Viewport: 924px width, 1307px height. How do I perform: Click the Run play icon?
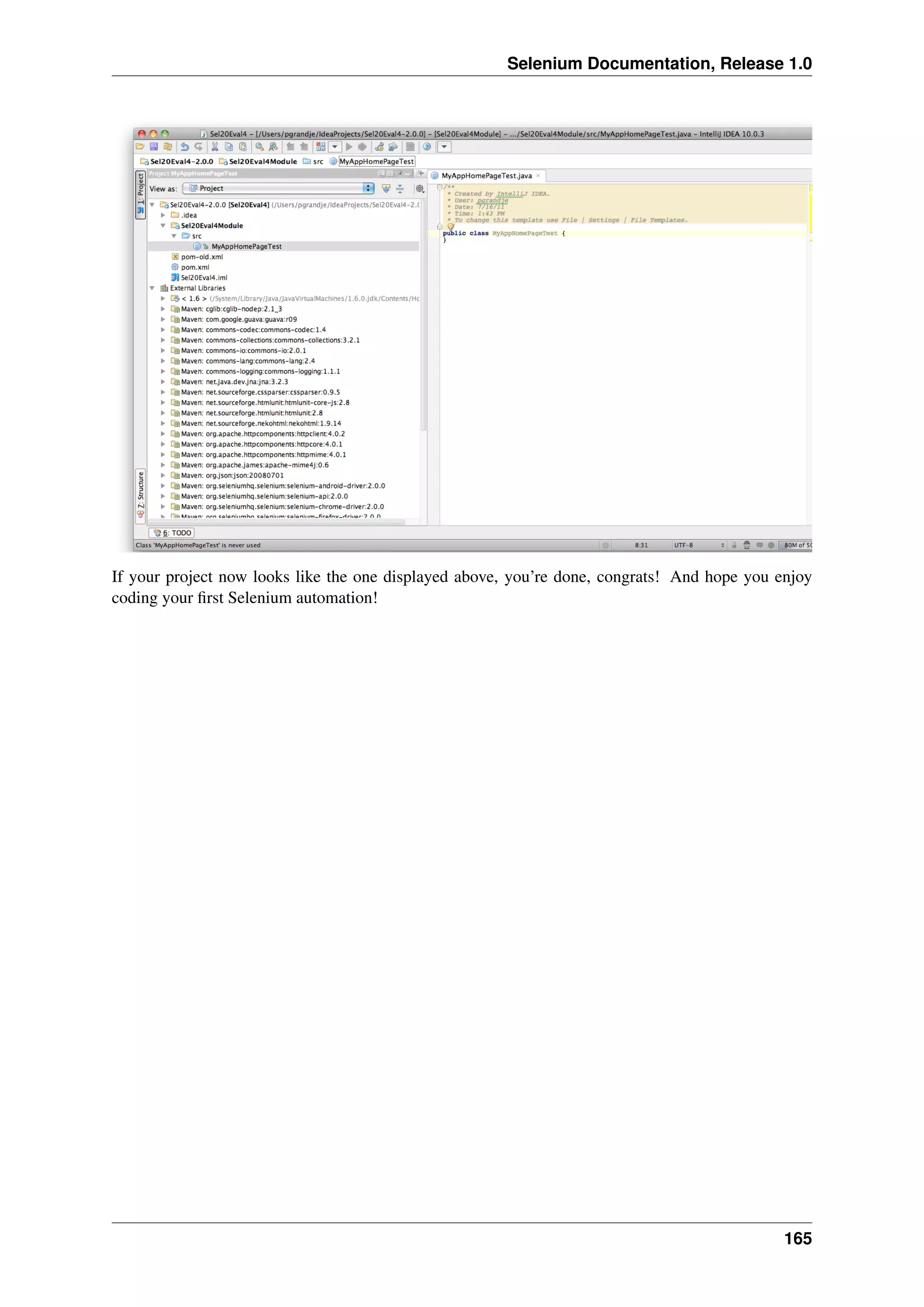[x=349, y=147]
